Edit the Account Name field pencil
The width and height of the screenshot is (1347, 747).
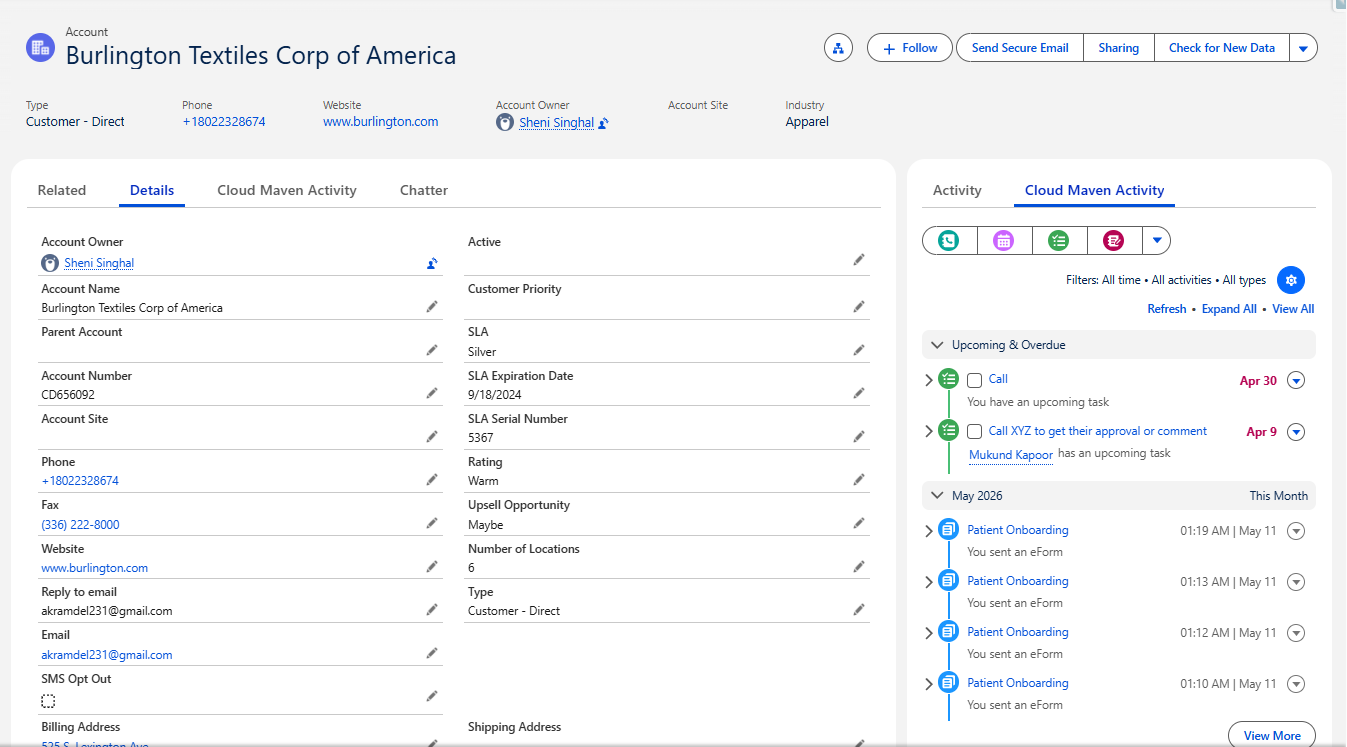(x=432, y=307)
